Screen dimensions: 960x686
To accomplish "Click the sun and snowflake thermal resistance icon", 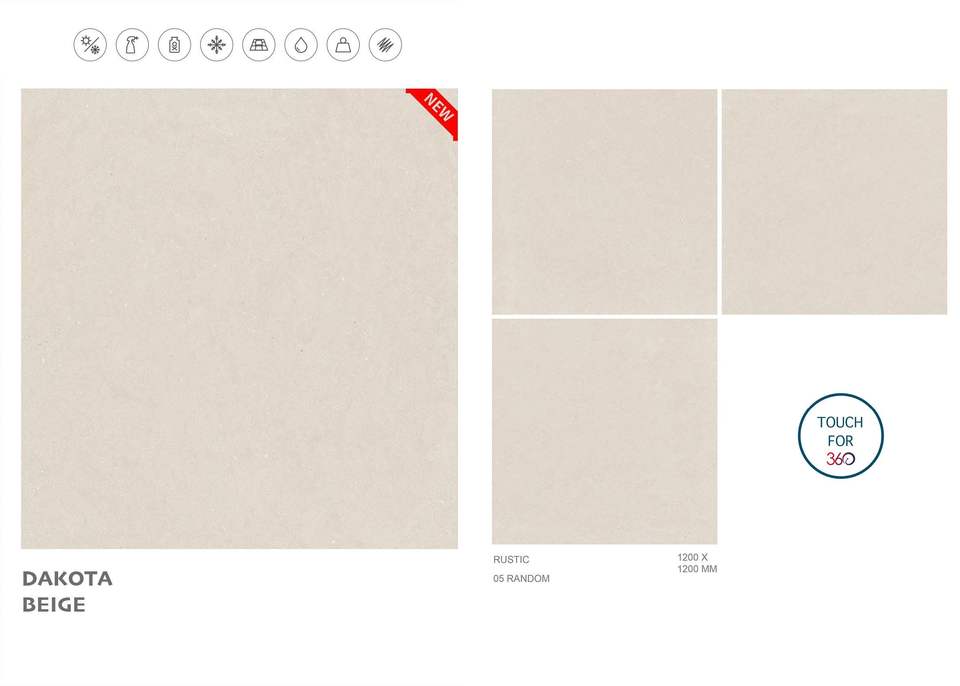I will 90,45.
